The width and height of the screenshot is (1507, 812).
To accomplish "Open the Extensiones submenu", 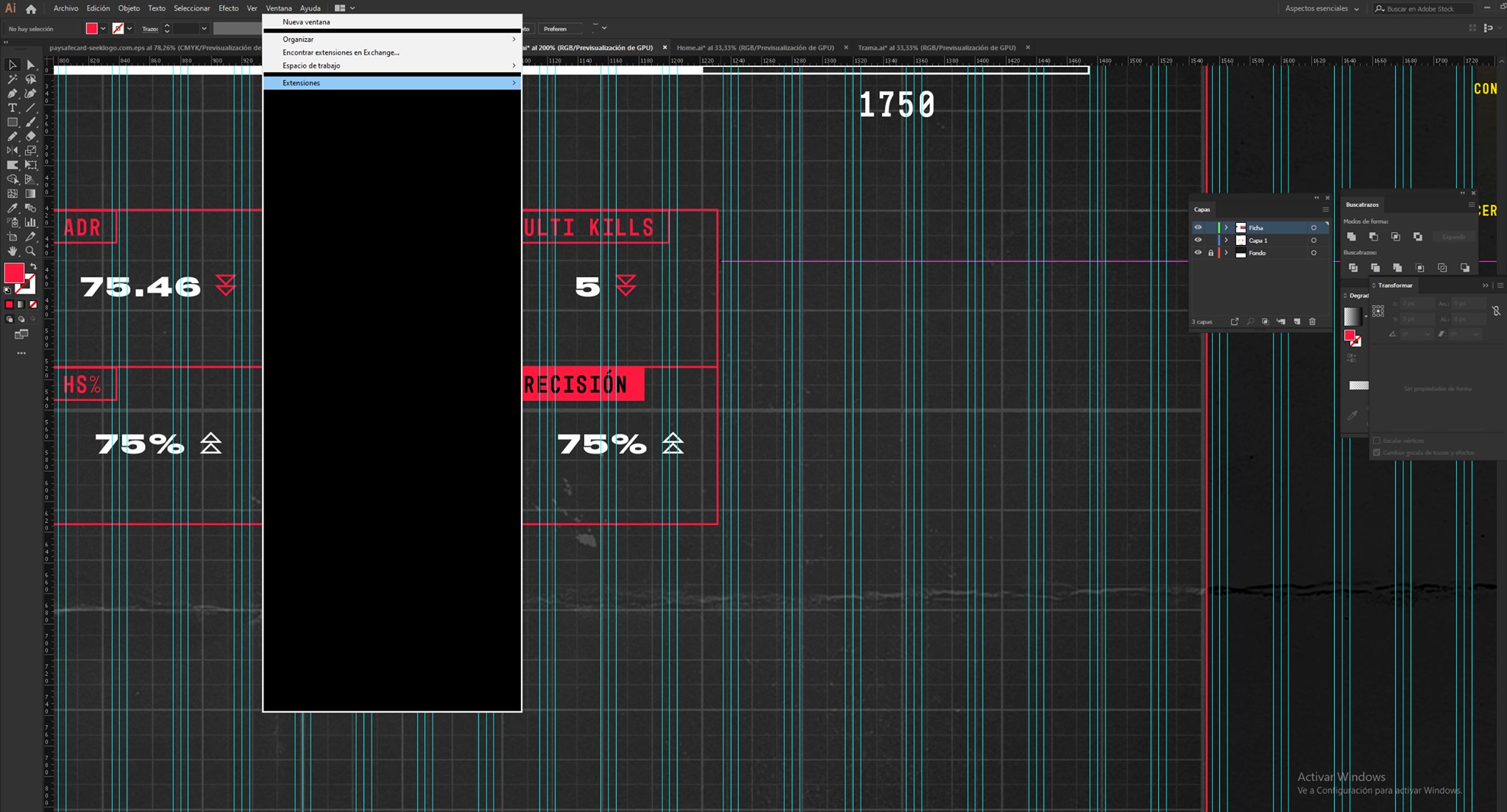I will coord(324,82).
